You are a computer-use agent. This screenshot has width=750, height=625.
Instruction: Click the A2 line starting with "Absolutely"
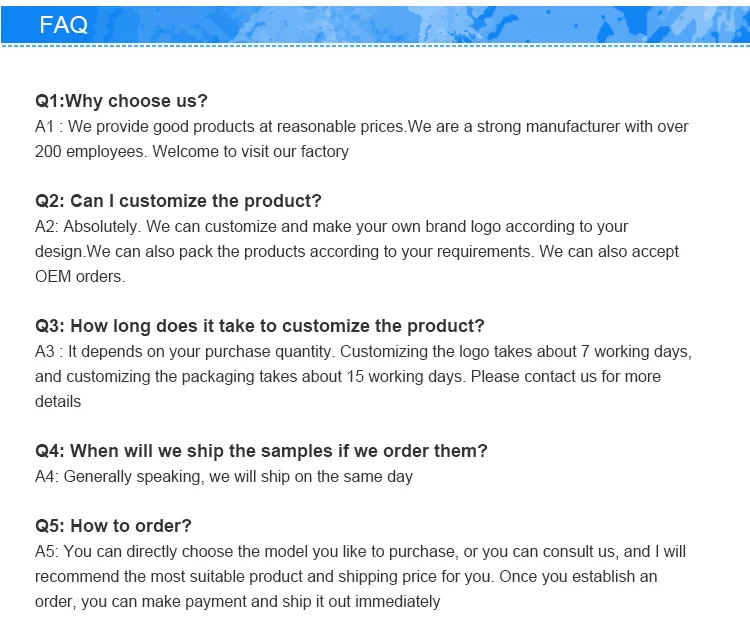tap(331, 226)
